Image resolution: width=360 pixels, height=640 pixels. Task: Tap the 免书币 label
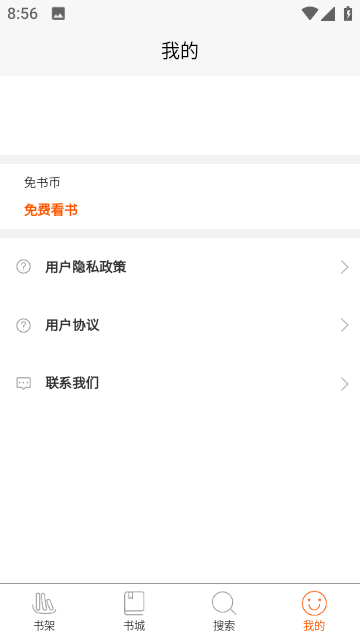coord(42,182)
